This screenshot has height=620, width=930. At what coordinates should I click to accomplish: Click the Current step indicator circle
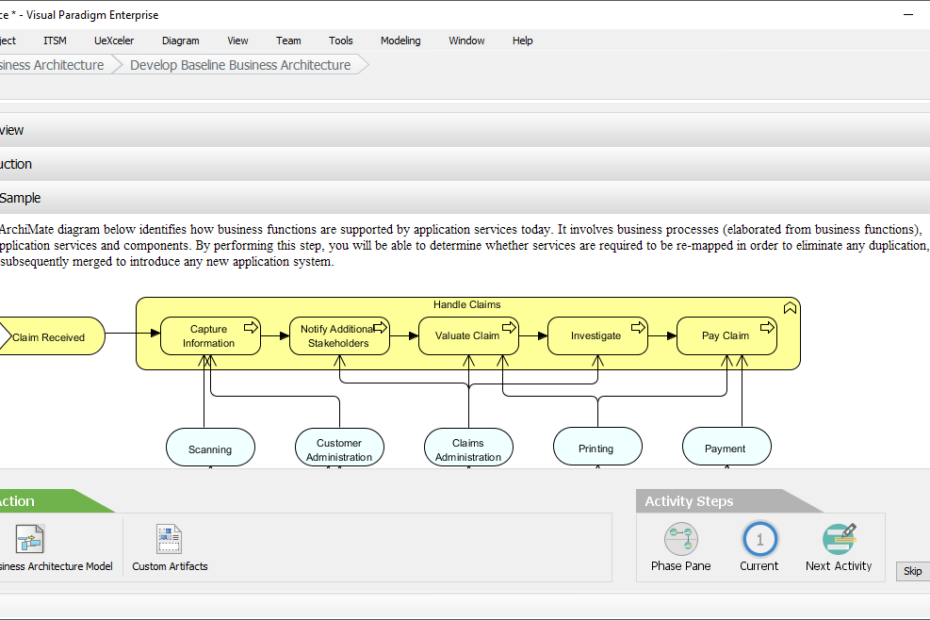click(759, 540)
